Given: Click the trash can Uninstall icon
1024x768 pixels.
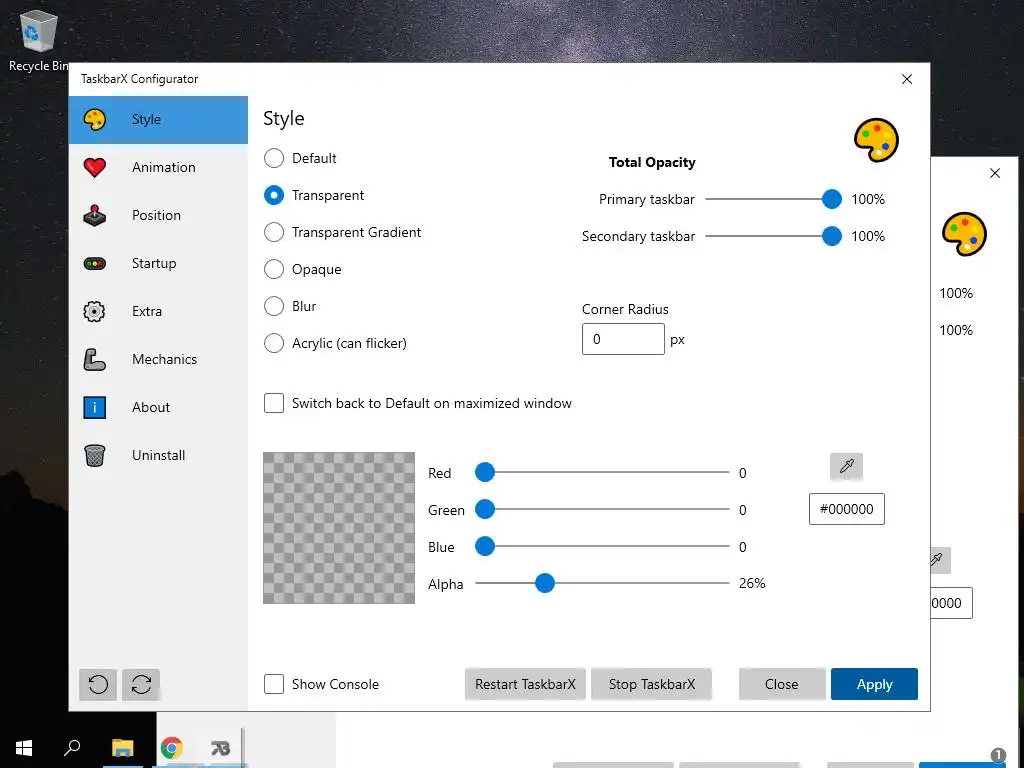Looking at the screenshot, I should pyautogui.click(x=95, y=455).
